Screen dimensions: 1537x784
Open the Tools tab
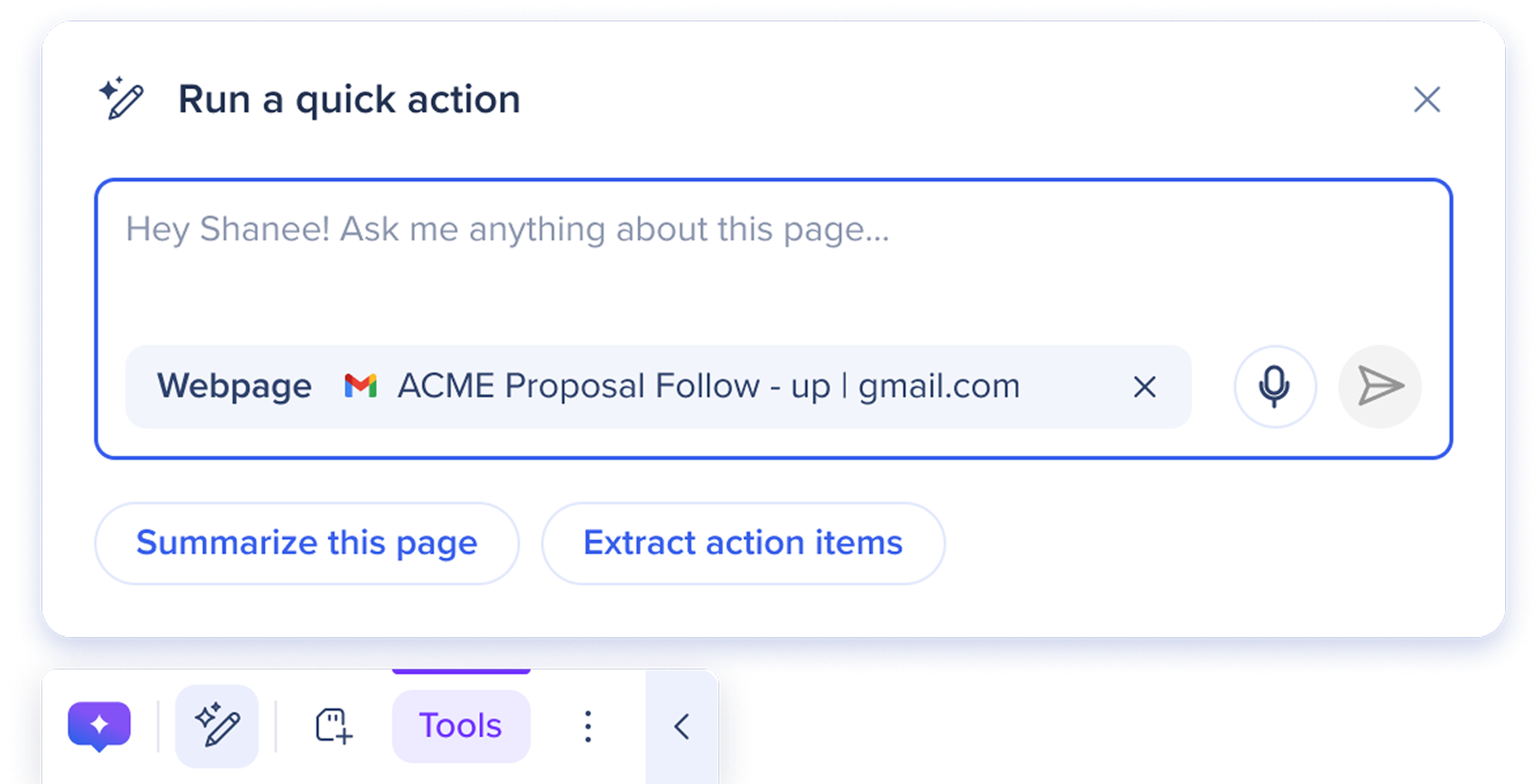pyautogui.click(x=461, y=726)
